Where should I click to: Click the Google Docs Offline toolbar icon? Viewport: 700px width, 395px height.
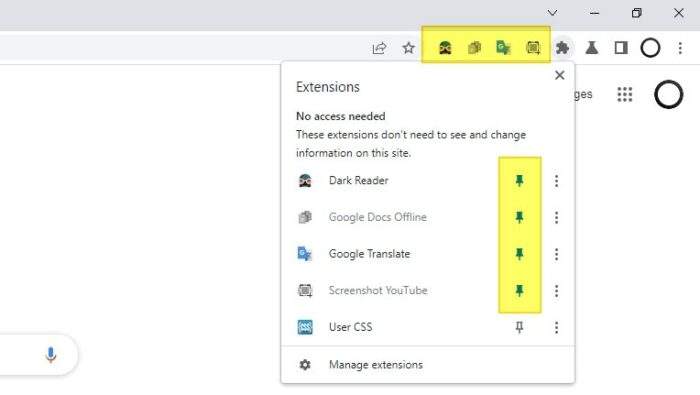[474, 48]
